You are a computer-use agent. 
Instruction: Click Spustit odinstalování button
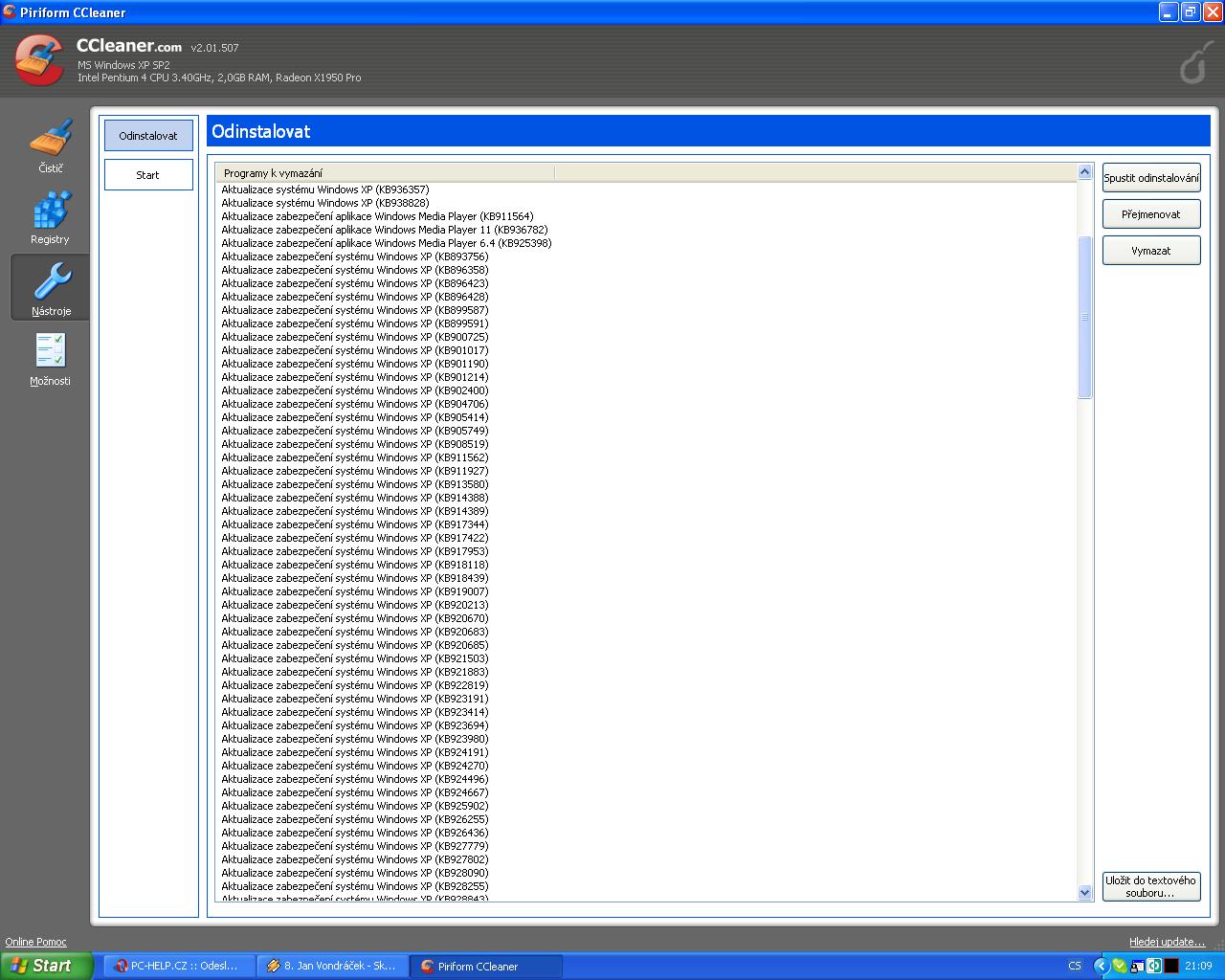(x=1150, y=178)
